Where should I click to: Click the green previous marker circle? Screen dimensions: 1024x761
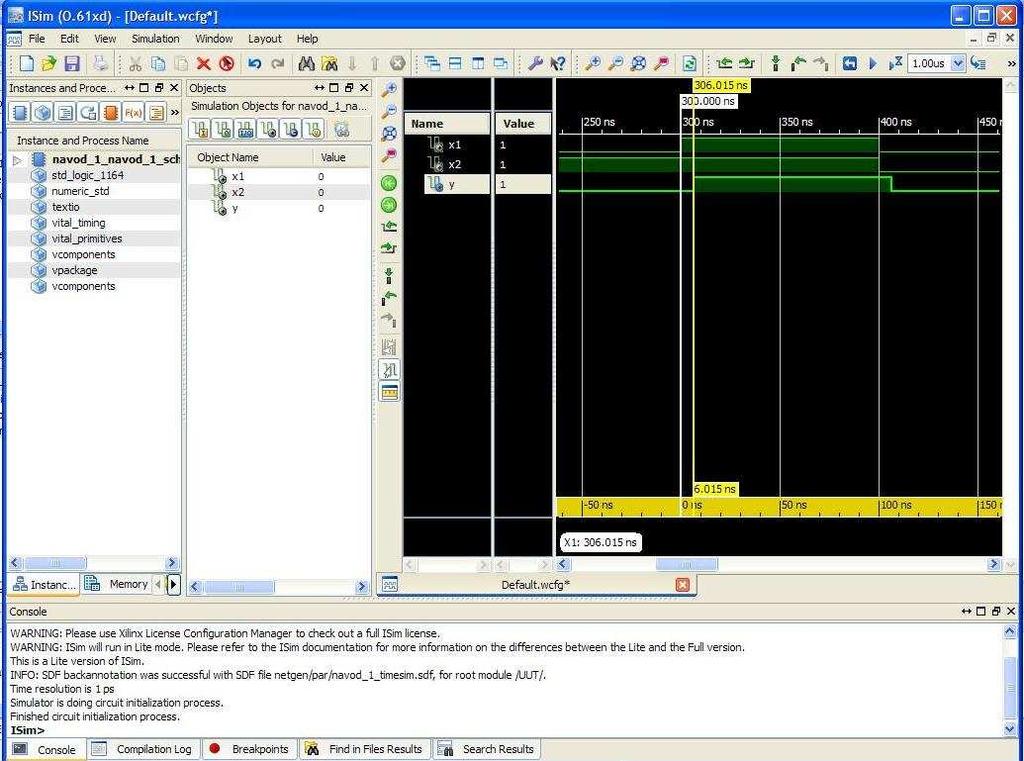pos(389,183)
